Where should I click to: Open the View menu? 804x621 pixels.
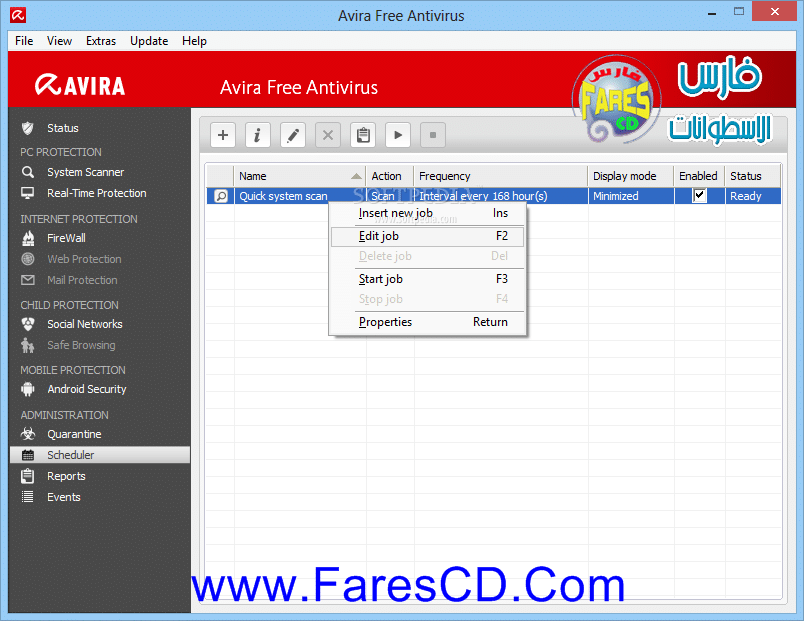click(x=59, y=41)
